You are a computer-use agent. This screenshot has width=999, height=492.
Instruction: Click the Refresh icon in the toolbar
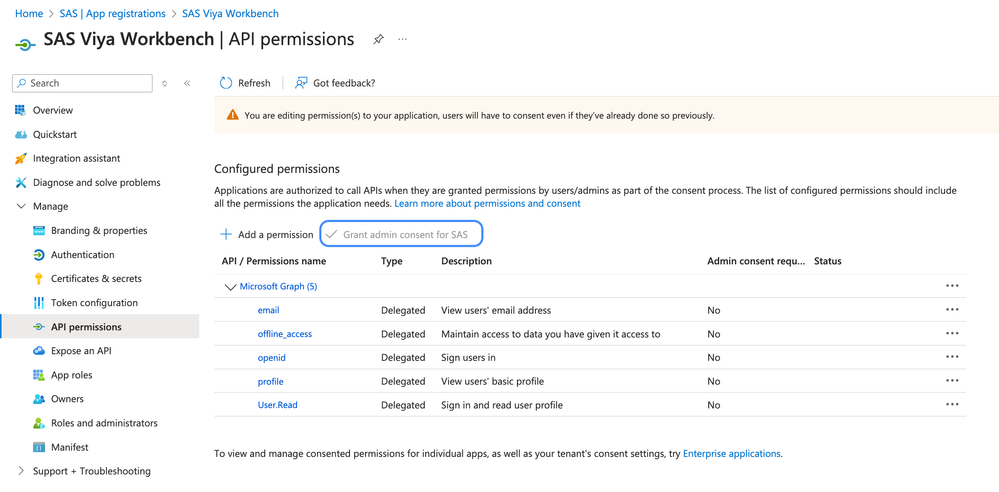tap(226, 83)
